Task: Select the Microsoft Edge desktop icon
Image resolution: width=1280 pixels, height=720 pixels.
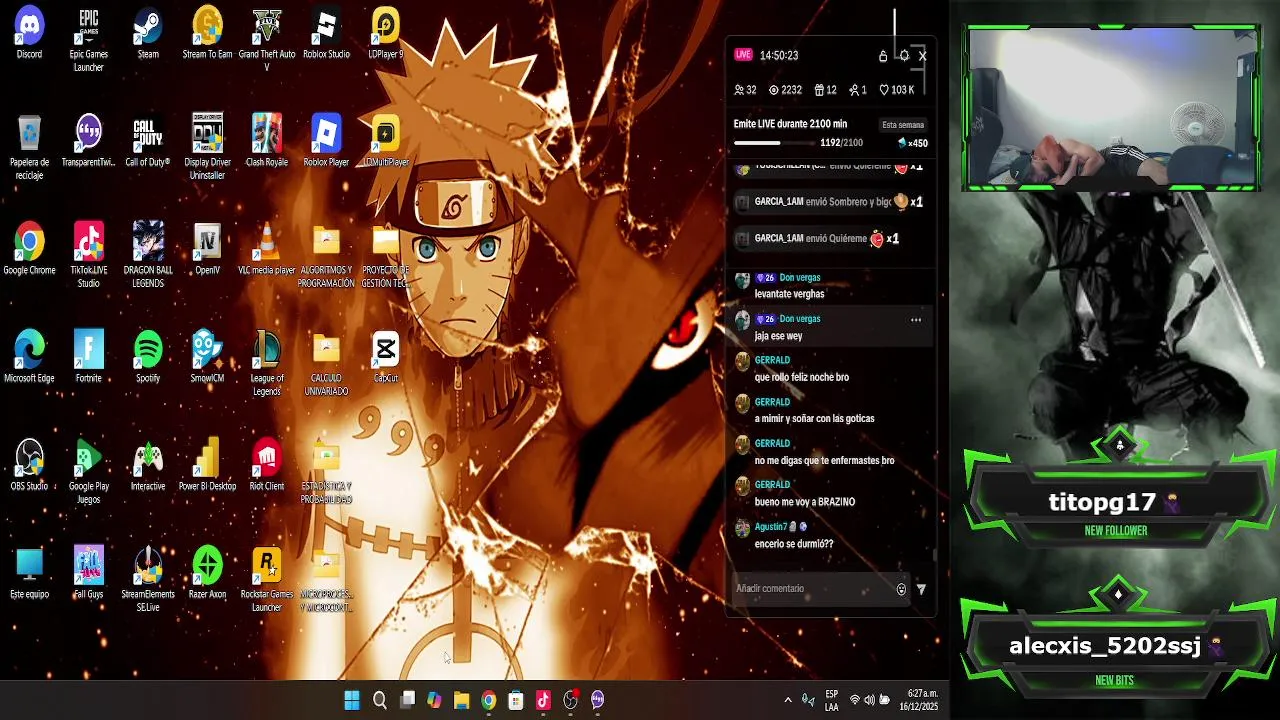Action: 29,357
